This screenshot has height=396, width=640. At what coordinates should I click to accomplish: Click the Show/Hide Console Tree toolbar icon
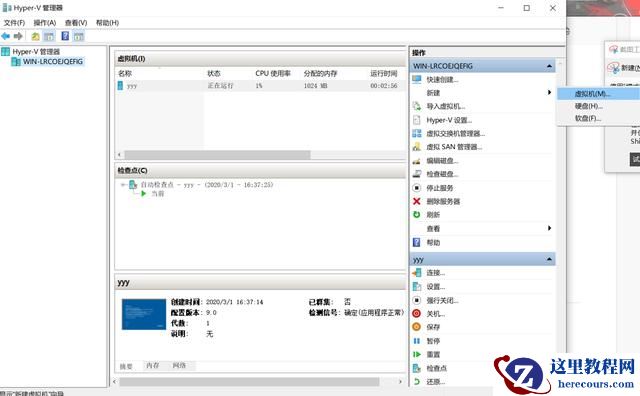[x=49, y=36]
